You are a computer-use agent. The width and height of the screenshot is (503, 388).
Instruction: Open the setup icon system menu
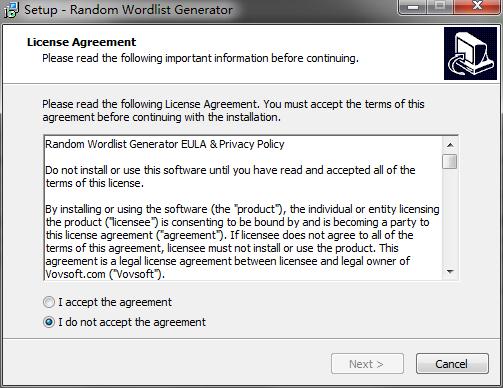(11, 10)
